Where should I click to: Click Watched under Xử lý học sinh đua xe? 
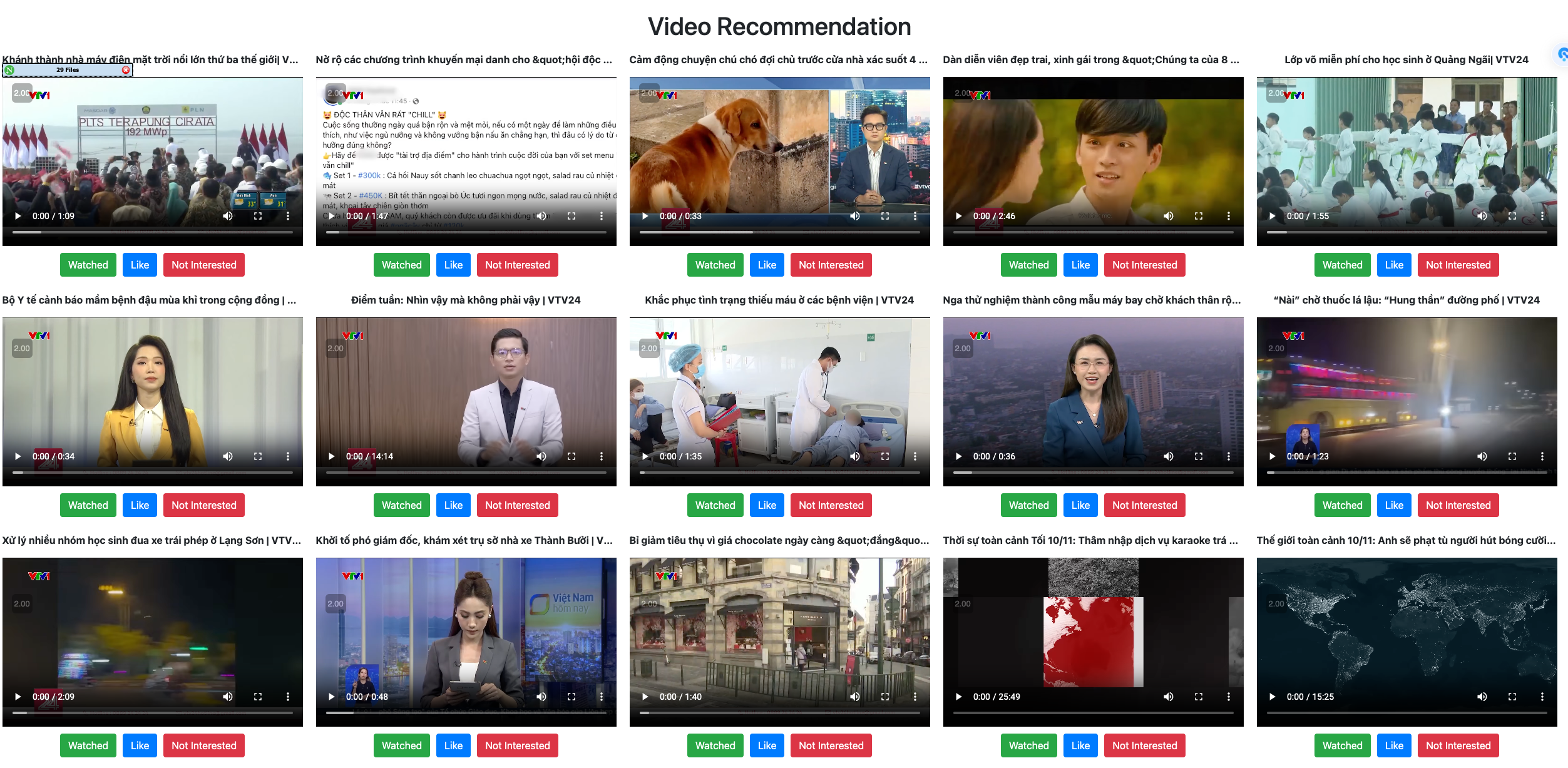coord(88,745)
